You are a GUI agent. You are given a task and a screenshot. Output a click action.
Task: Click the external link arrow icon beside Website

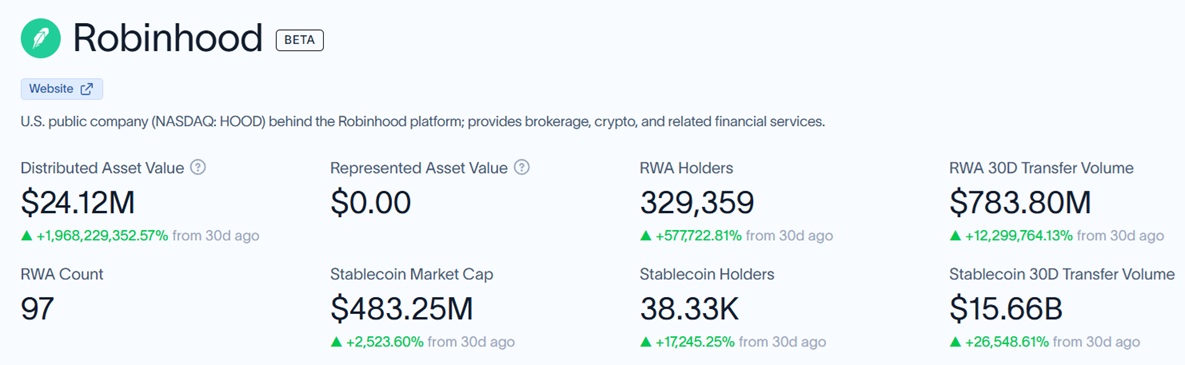pyautogui.click(x=87, y=88)
